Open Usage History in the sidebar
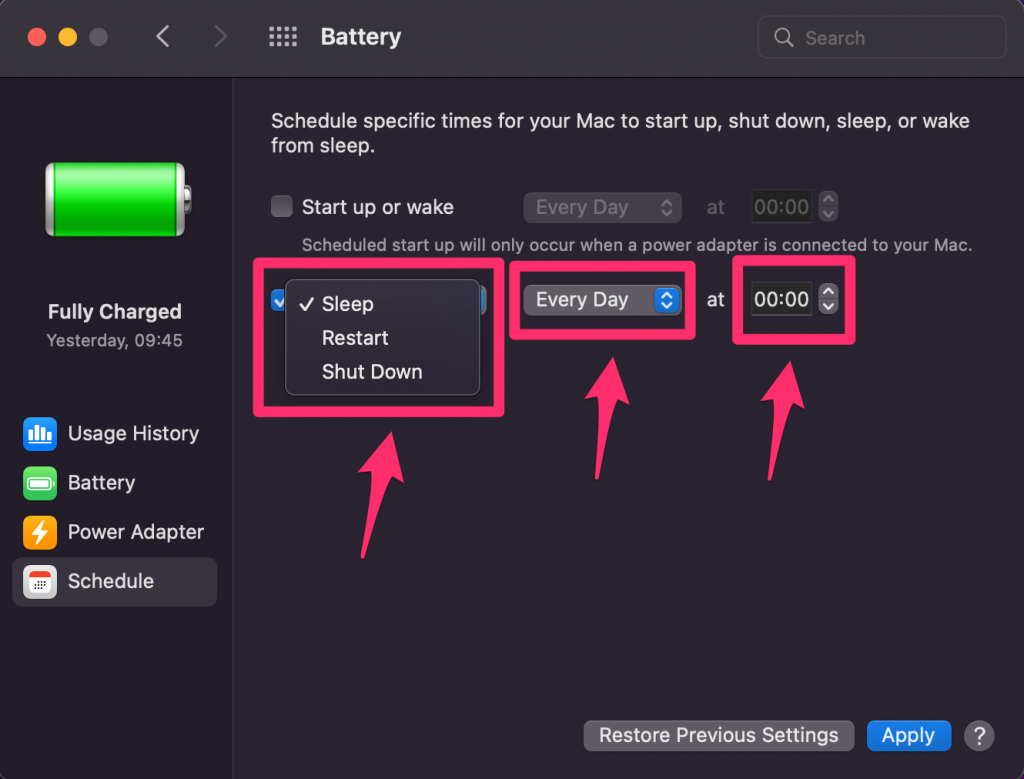The image size is (1024, 779). [132, 434]
